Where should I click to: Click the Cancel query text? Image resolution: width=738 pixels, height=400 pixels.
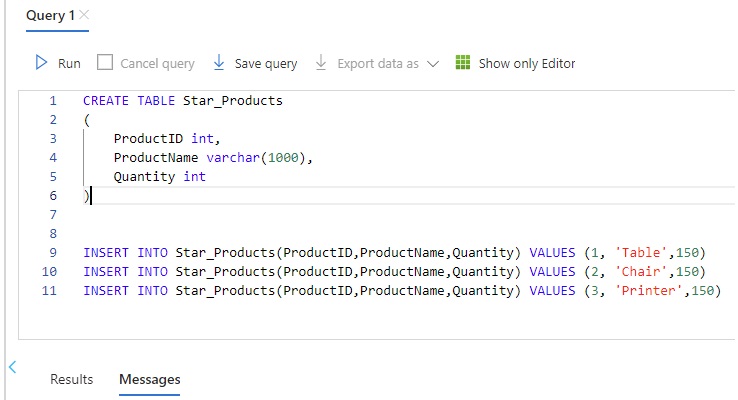point(157,64)
